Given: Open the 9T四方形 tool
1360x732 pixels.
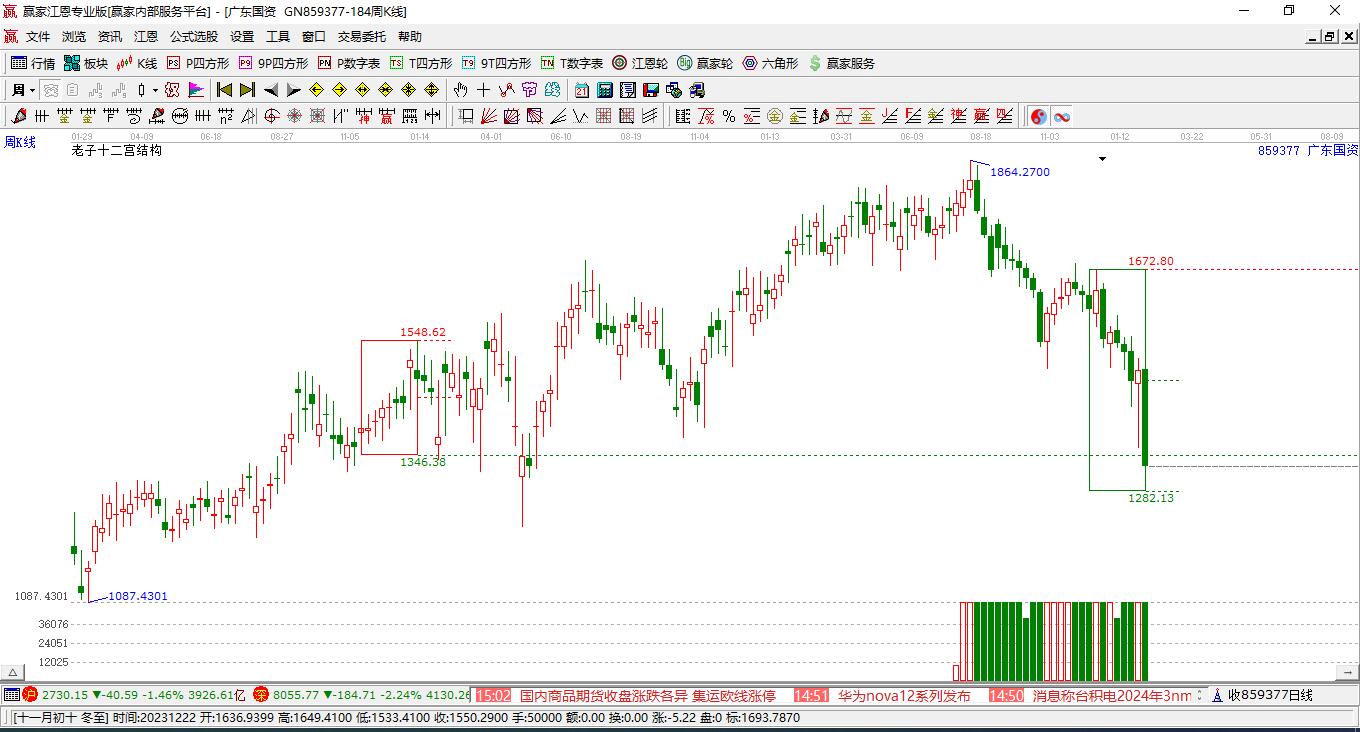Looking at the screenshot, I should coord(496,63).
